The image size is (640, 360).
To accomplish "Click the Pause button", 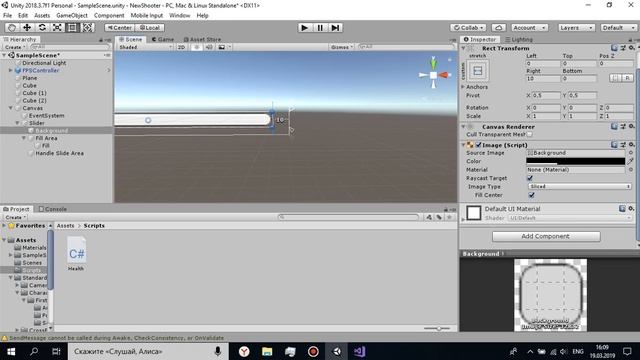I will pyautogui.click(x=320, y=28).
